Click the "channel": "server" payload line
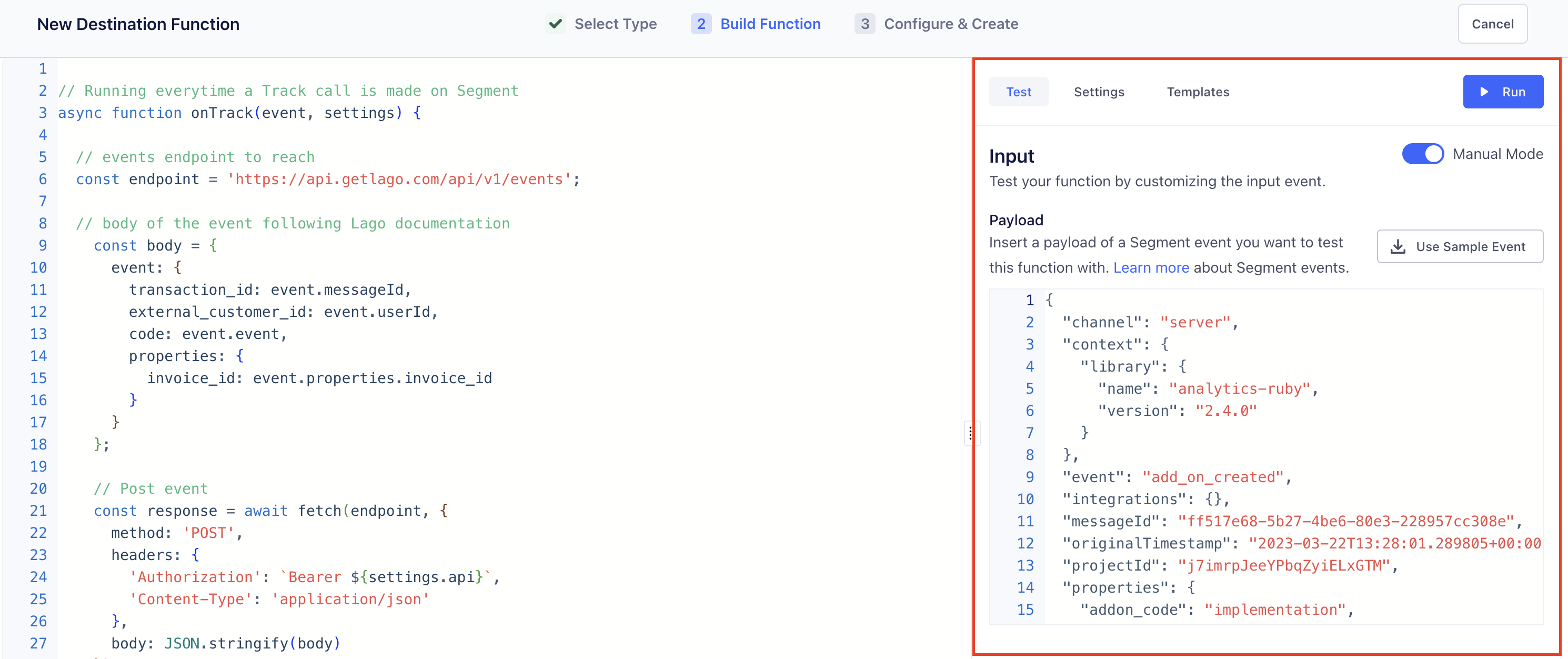Viewport: 1568px width, 659px height. [1150, 322]
